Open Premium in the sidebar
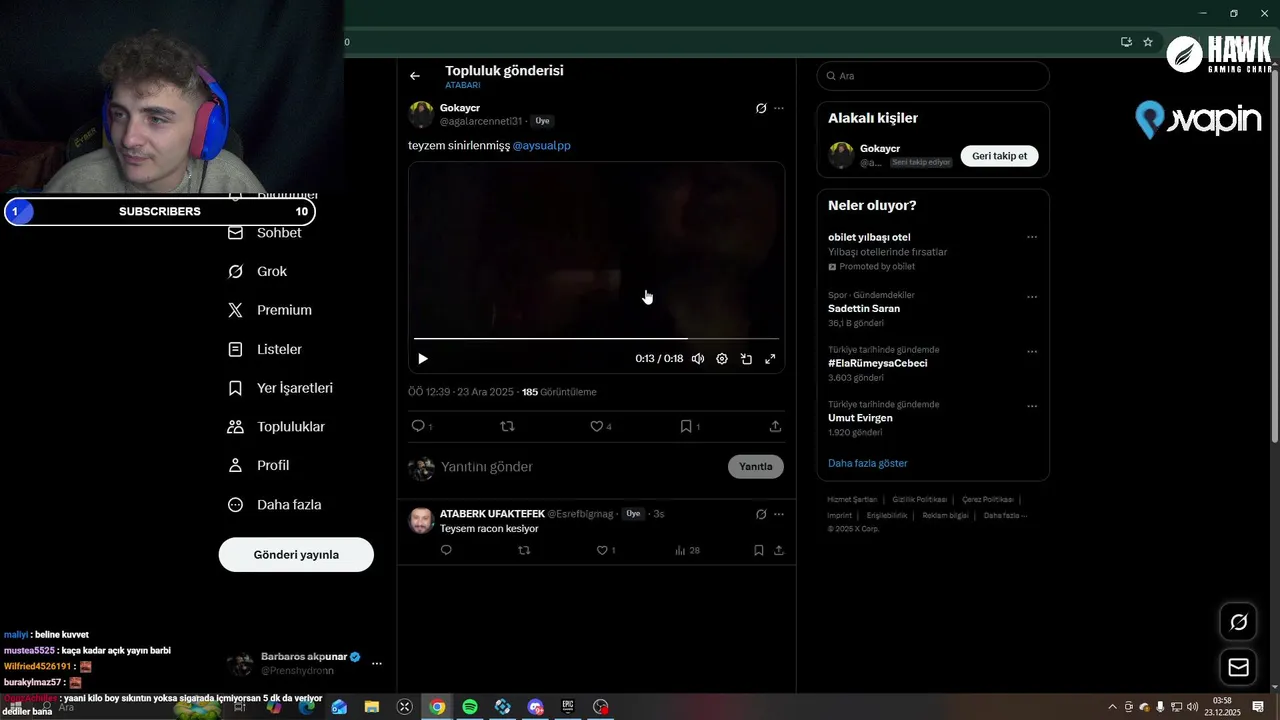Viewport: 1280px width, 720px height. tap(270, 310)
